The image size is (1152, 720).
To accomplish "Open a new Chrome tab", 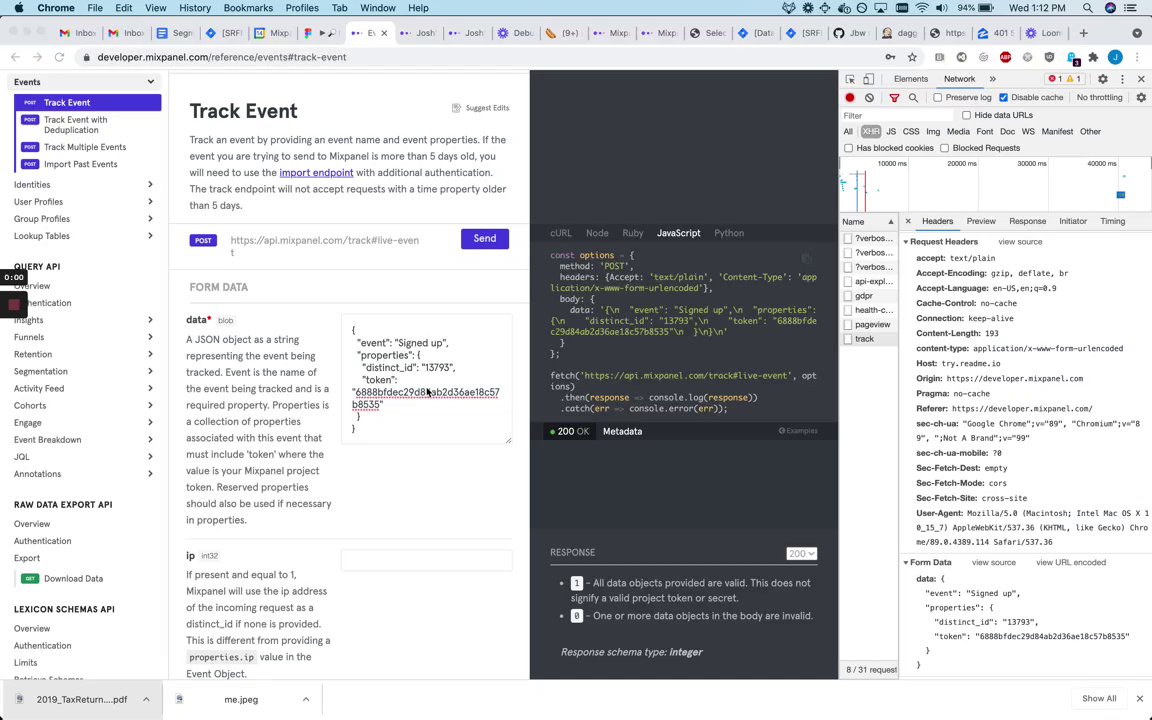I will (1083, 33).
